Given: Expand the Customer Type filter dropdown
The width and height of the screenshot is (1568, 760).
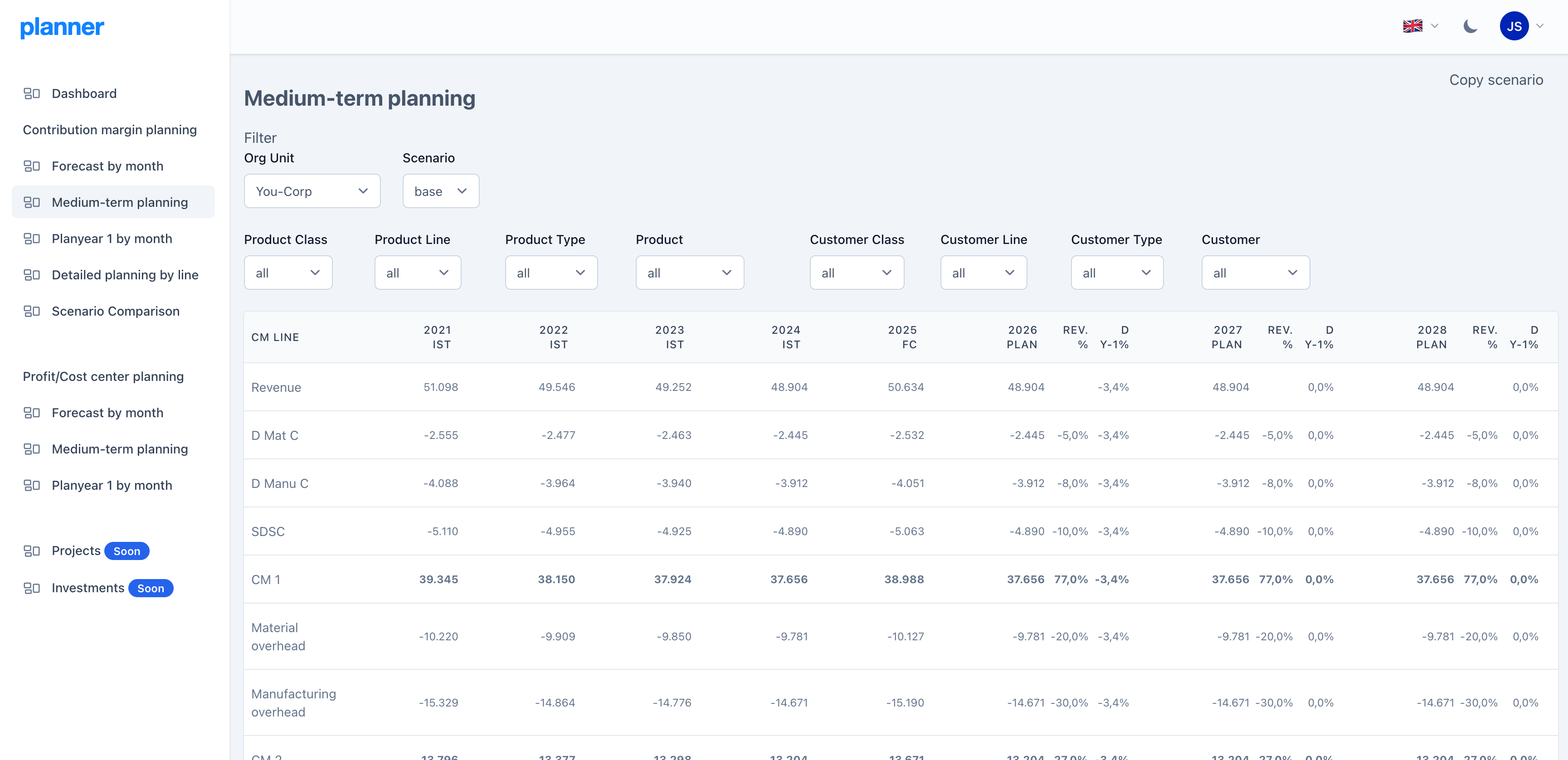Looking at the screenshot, I should [1116, 273].
